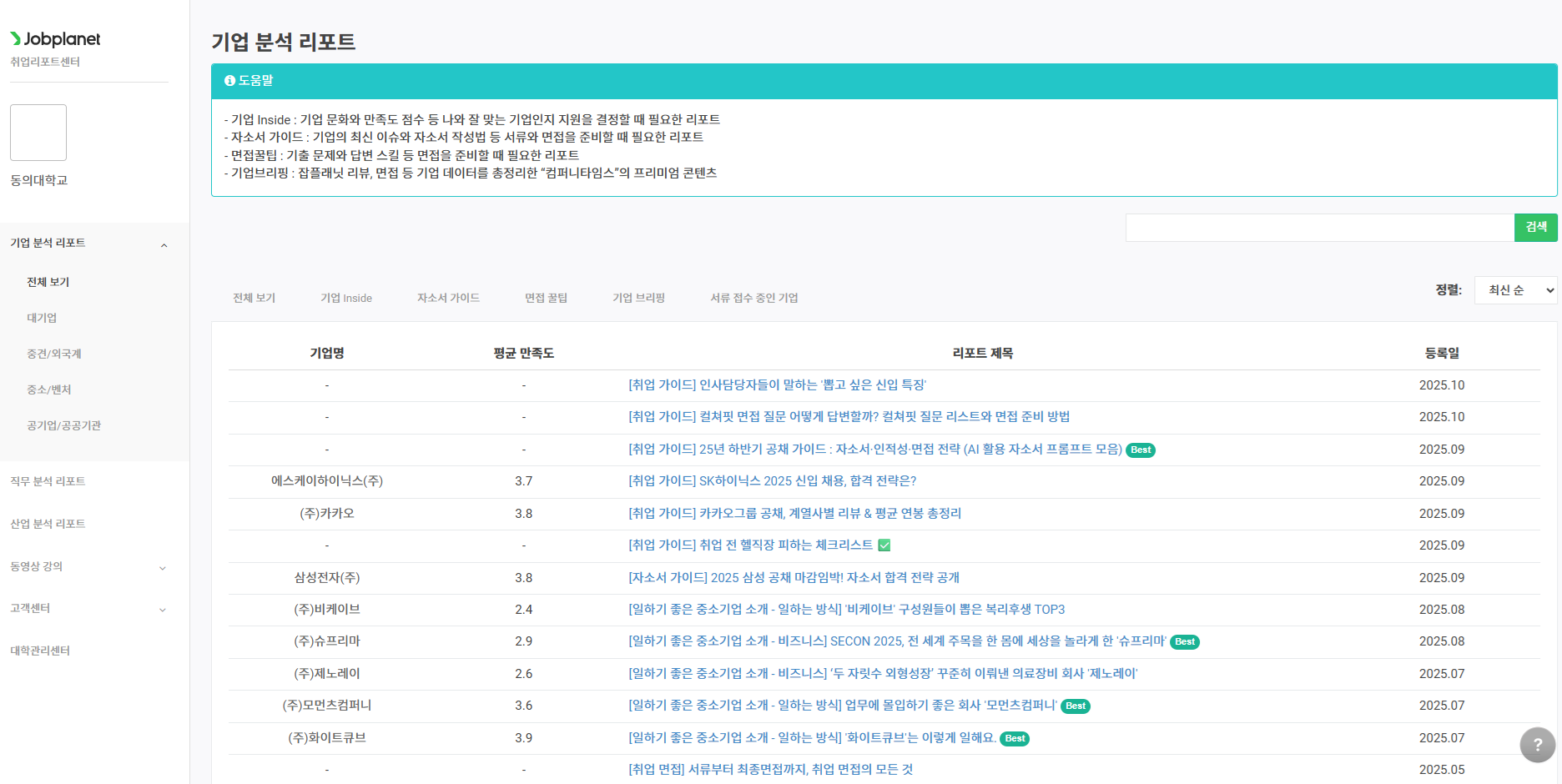Screen dimensions: 1562x784
Task: Open the 최신 순 sort dropdown
Action: (x=1515, y=290)
